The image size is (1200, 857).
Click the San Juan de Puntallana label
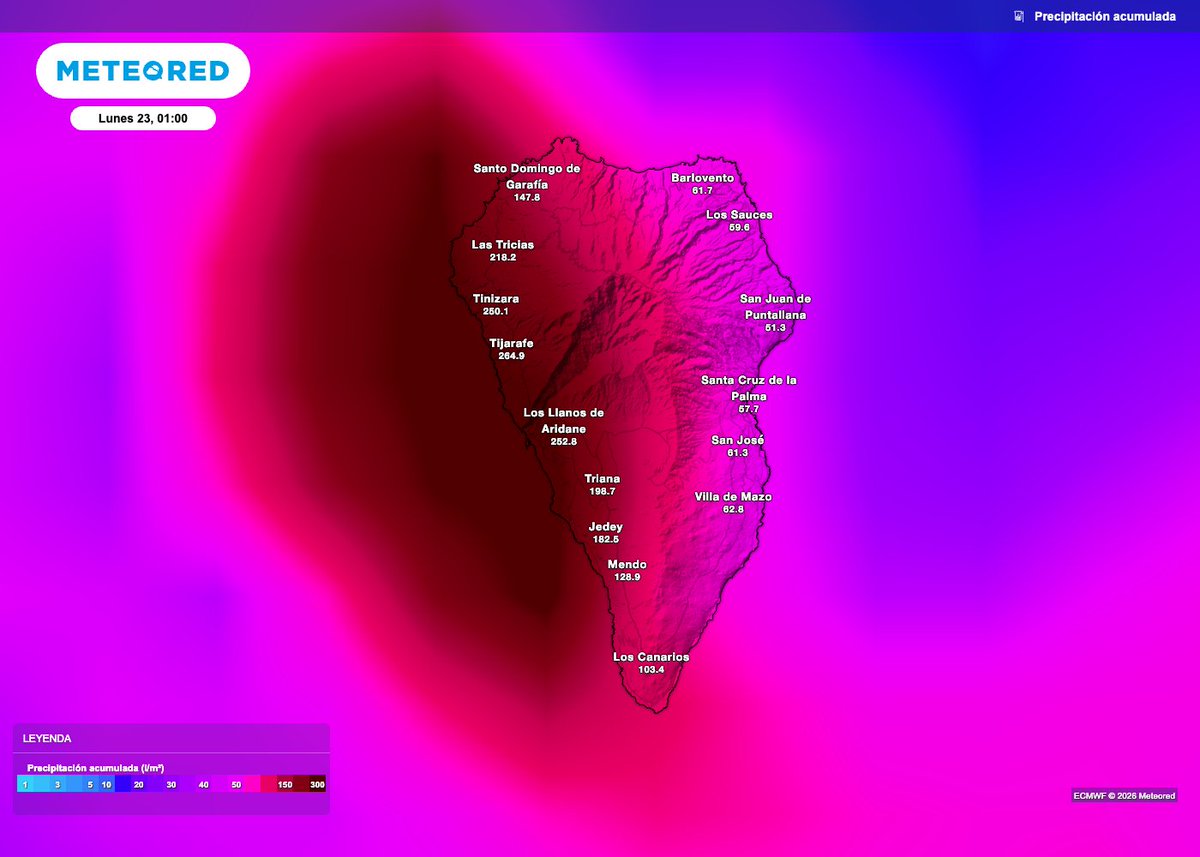point(775,307)
